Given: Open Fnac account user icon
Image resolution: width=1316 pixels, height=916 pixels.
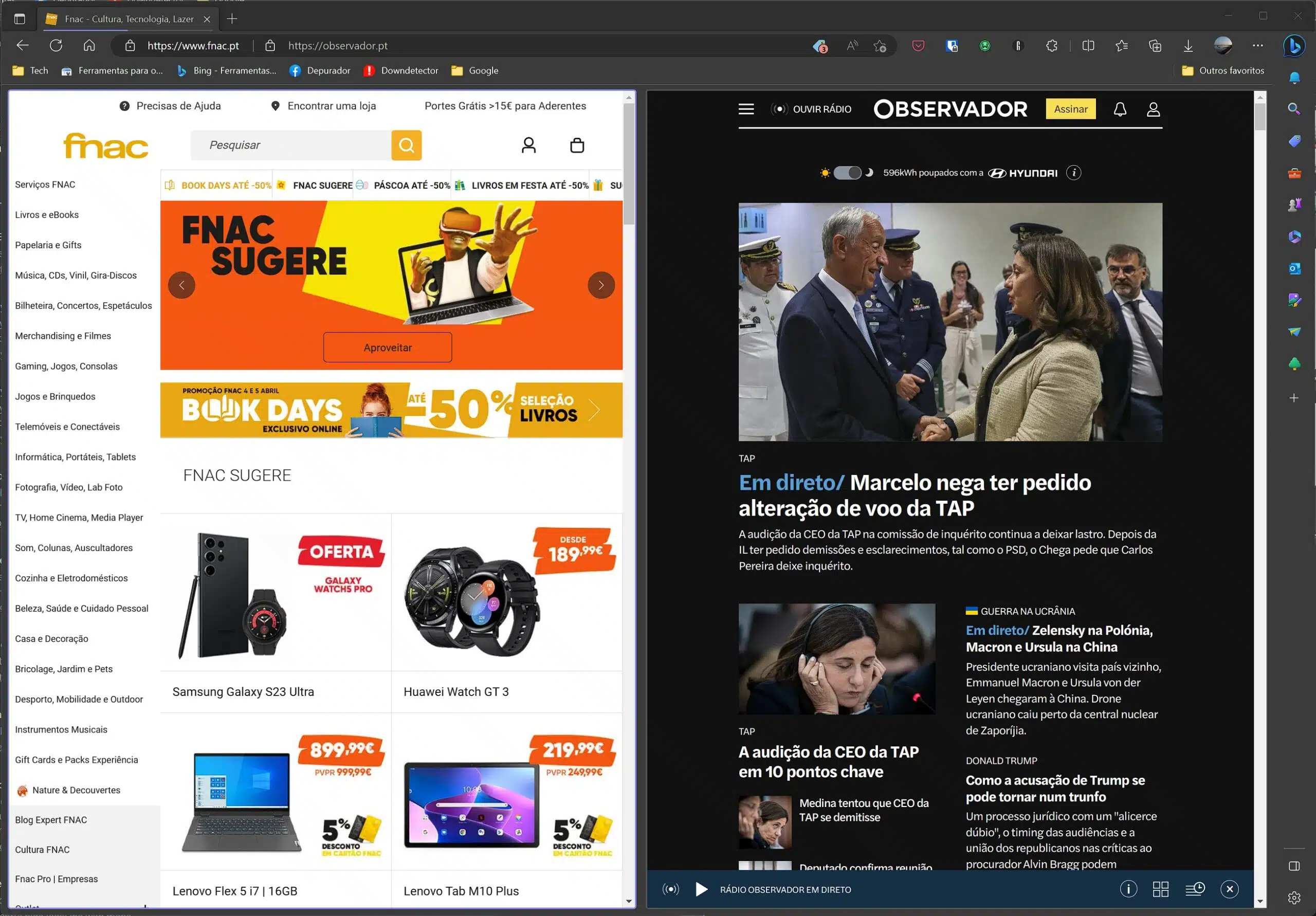Looking at the screenshot, I should click(x=528, y=145).
